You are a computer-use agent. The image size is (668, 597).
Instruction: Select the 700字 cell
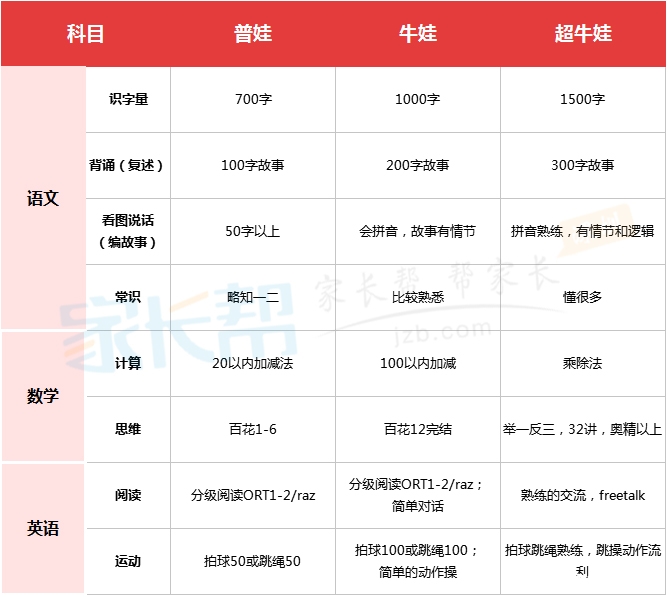tap(253, 99)
